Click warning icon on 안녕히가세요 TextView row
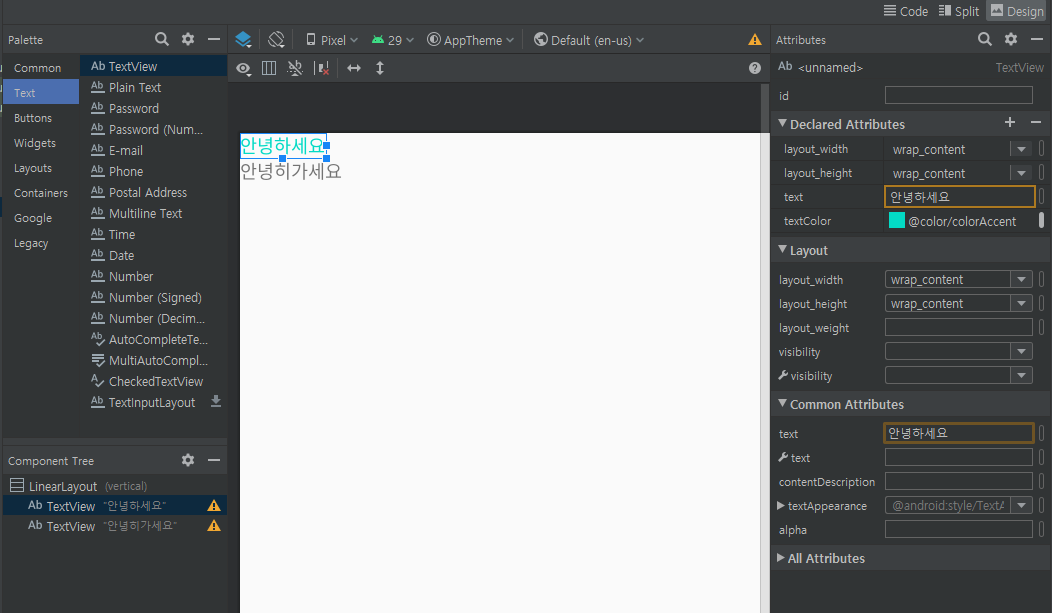This screenshot has width=1052, height=613. click(214, 526)
